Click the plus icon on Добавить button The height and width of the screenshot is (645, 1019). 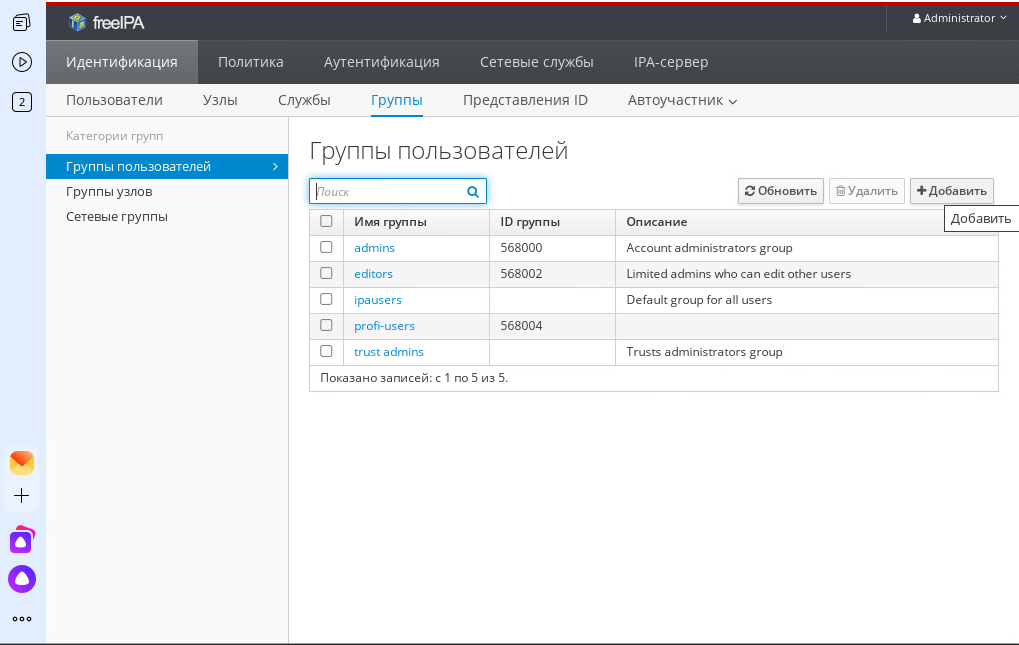(x=921, y=190)
